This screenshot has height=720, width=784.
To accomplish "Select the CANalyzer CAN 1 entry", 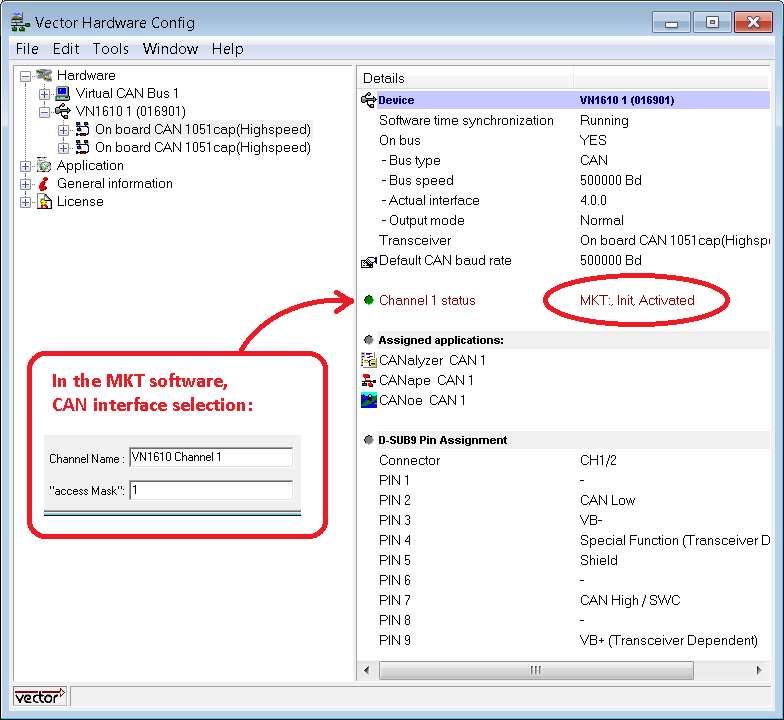I will [x=432, y=360].
